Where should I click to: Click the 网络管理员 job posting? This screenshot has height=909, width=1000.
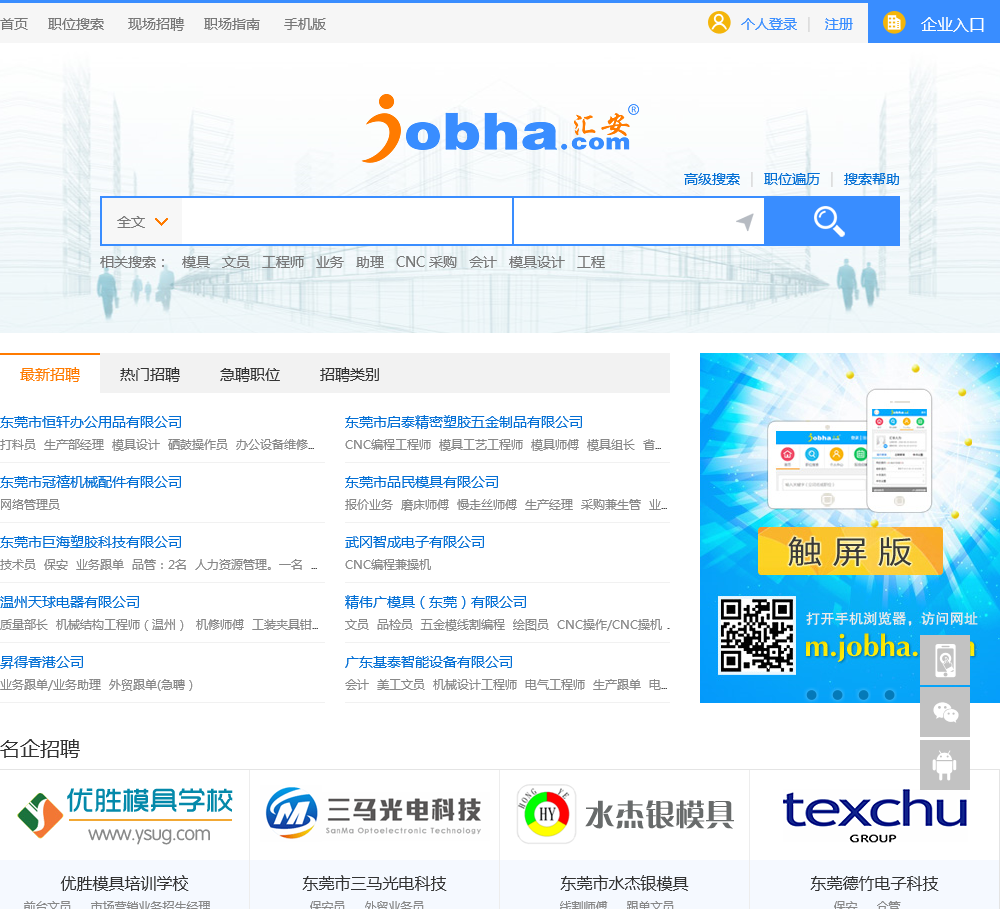30,505
